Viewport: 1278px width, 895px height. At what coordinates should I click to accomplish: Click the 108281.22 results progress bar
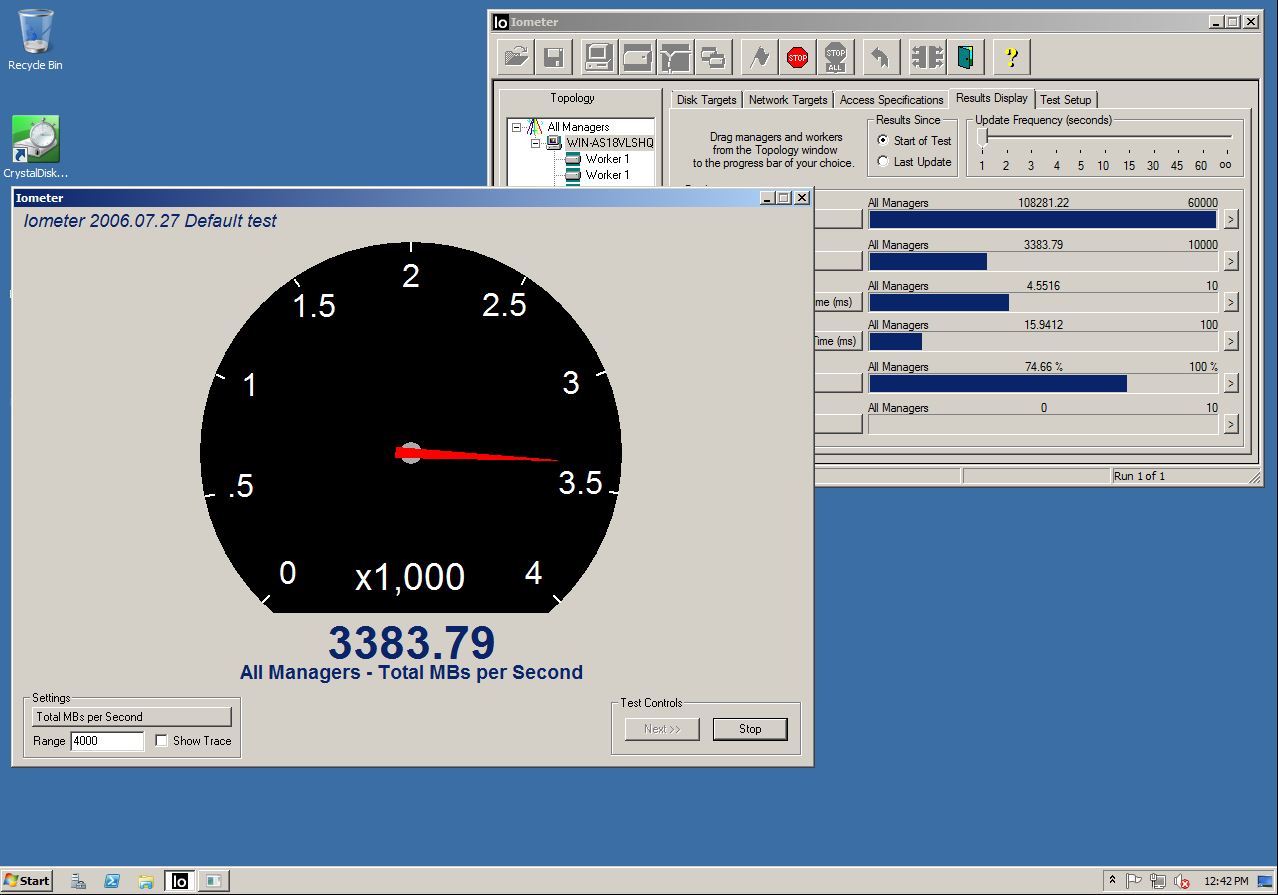(x=1043, y=220)
